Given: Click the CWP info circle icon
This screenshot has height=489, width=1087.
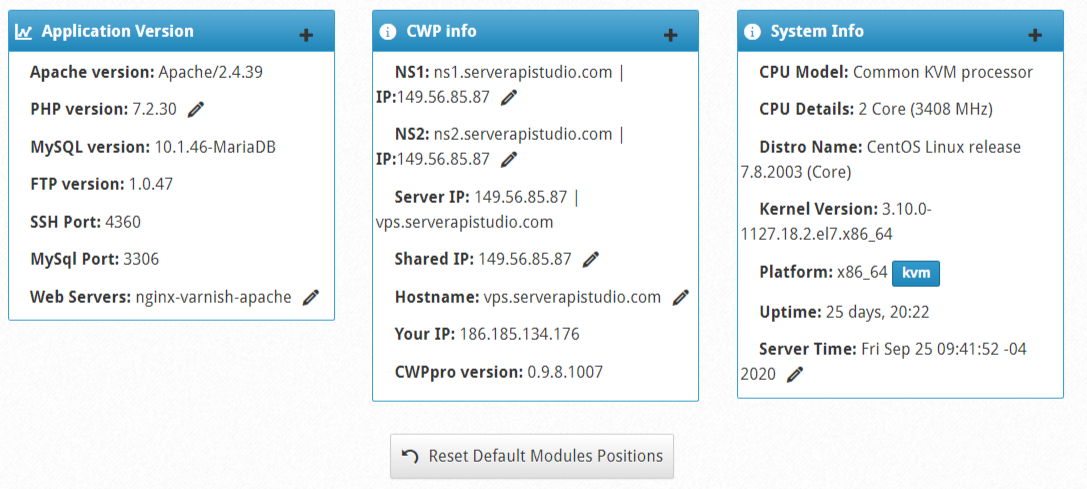Looking at the screenshot, I should pyautogui.click(x=388, y=31).
